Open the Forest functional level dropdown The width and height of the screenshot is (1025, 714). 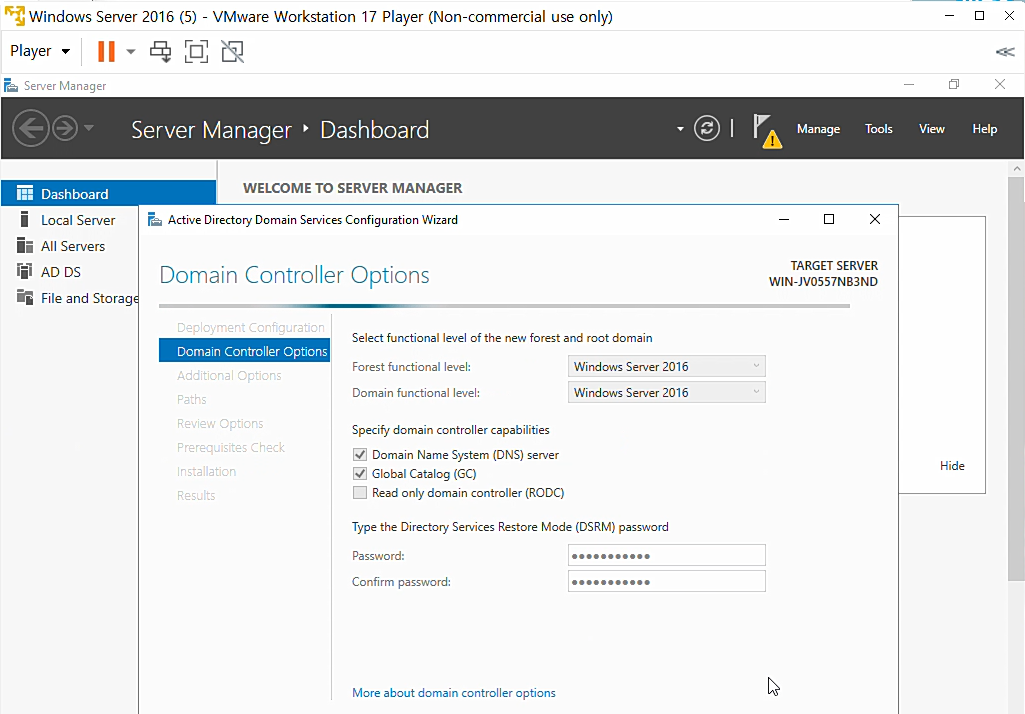(666, 366)
